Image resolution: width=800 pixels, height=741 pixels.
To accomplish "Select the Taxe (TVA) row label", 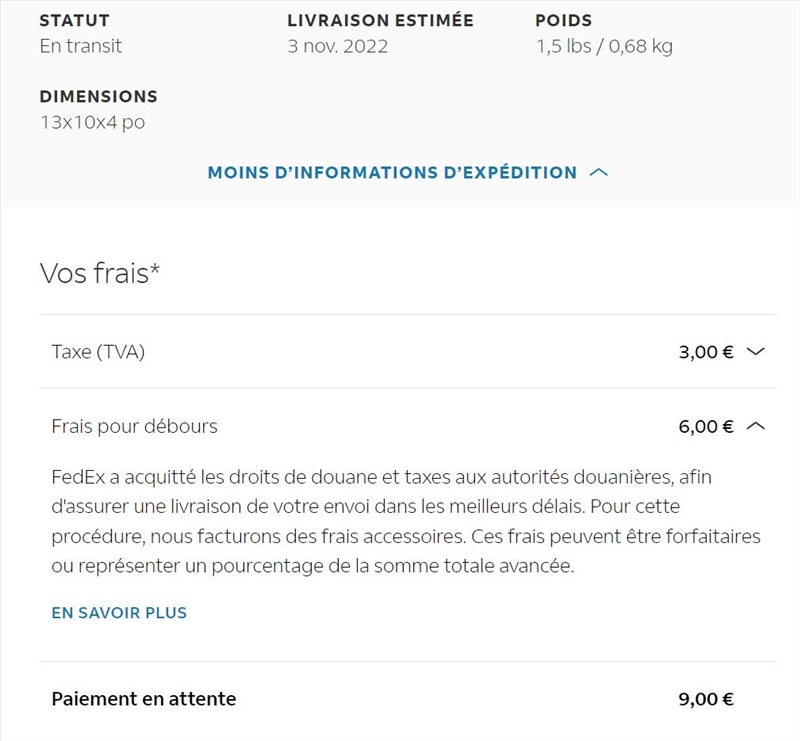I will [x=98, y=352].
